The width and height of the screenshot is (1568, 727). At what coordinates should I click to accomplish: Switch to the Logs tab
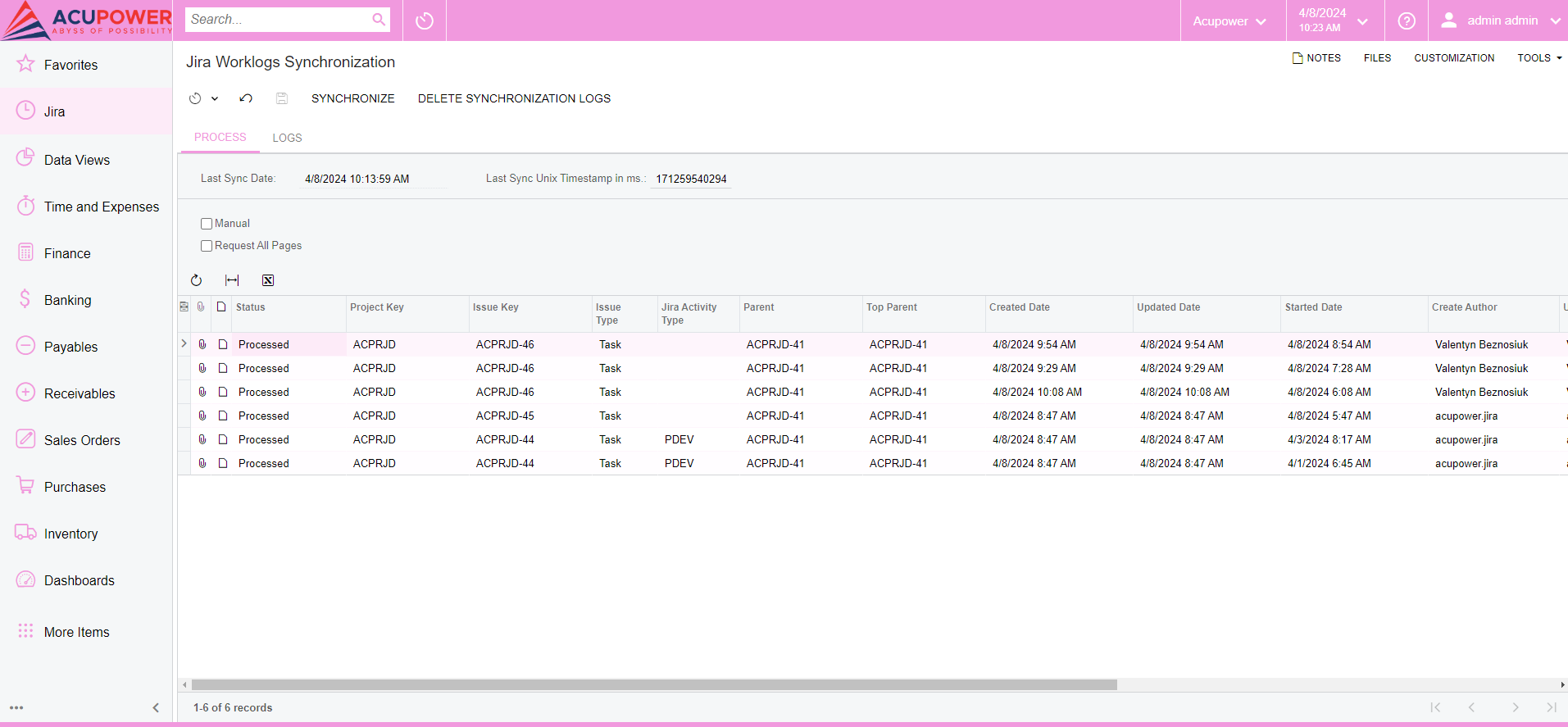(287, 138)
